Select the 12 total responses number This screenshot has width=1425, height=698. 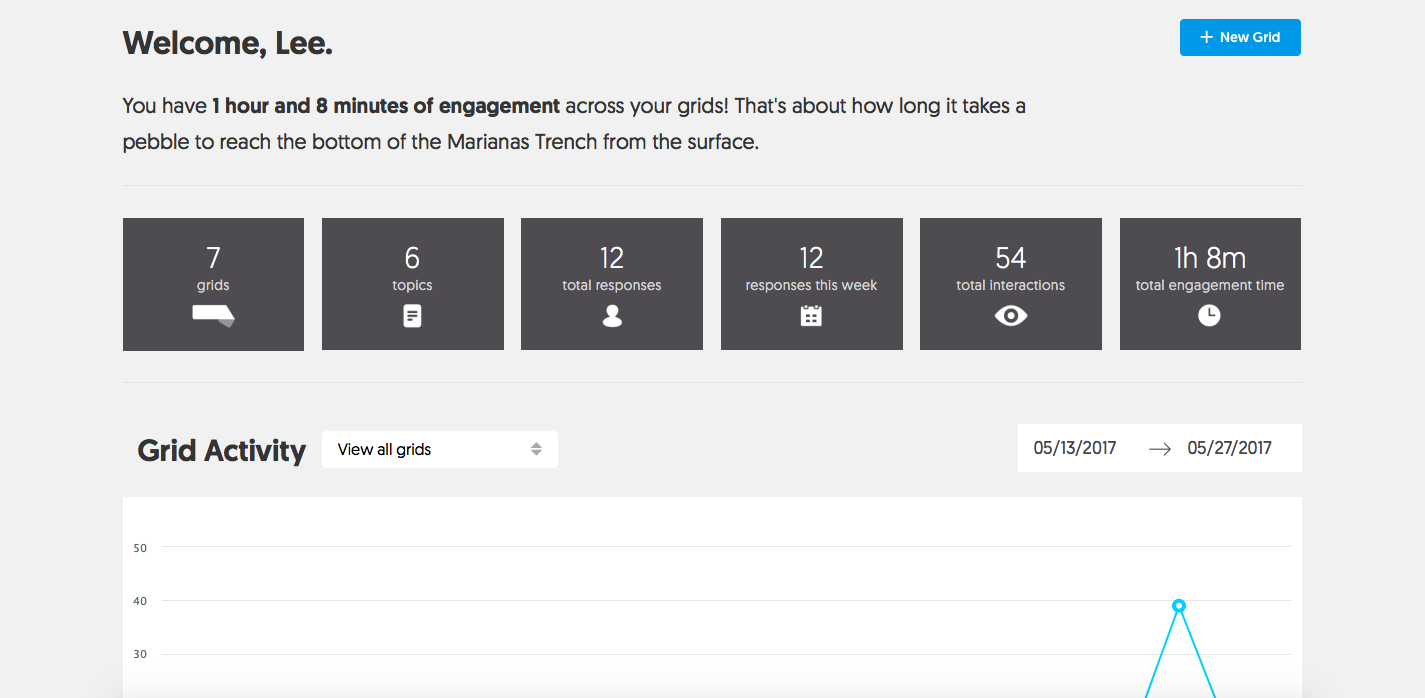coord(612,258)
